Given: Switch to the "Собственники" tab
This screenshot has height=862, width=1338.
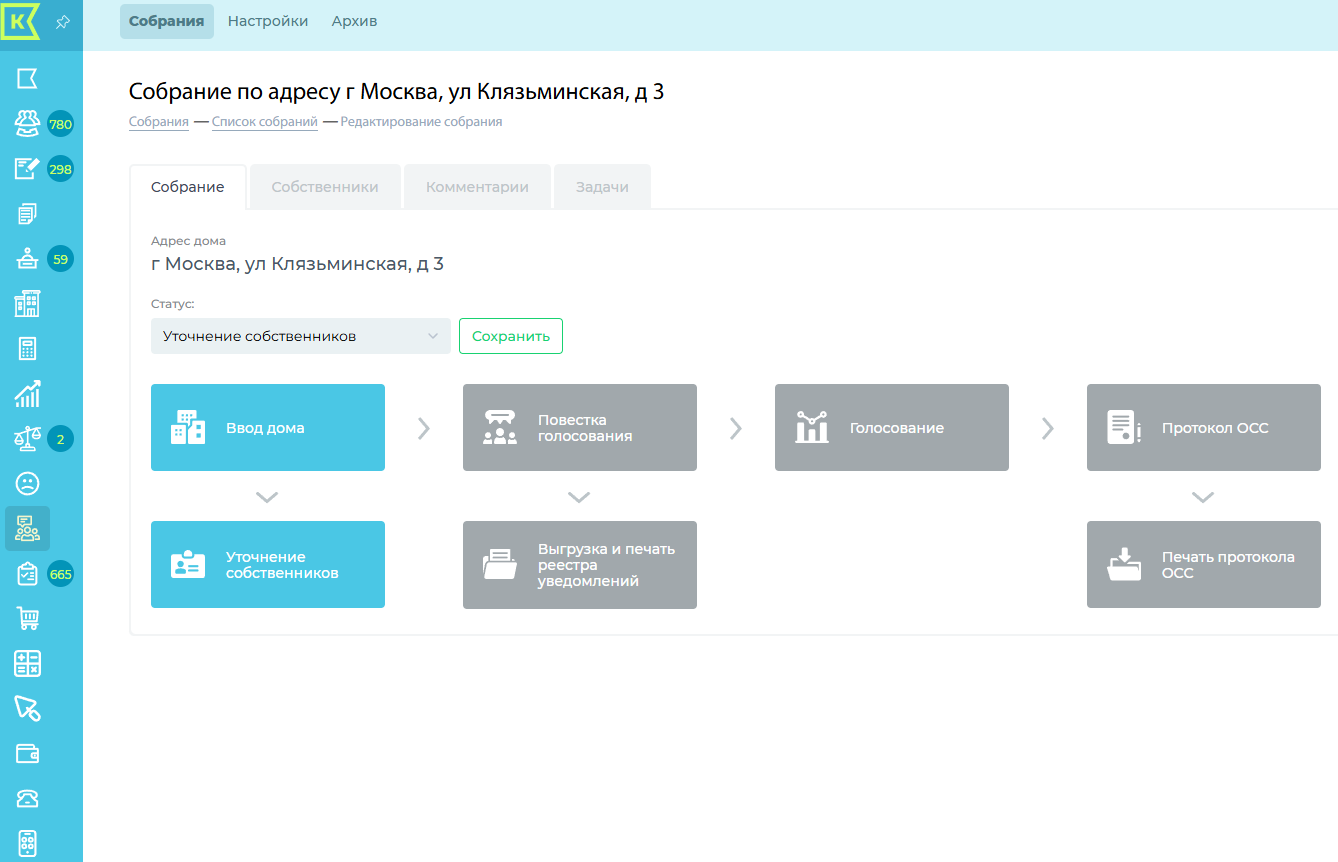Looking at the screenshot, I should pyautogui.click(x=325, y=187).
